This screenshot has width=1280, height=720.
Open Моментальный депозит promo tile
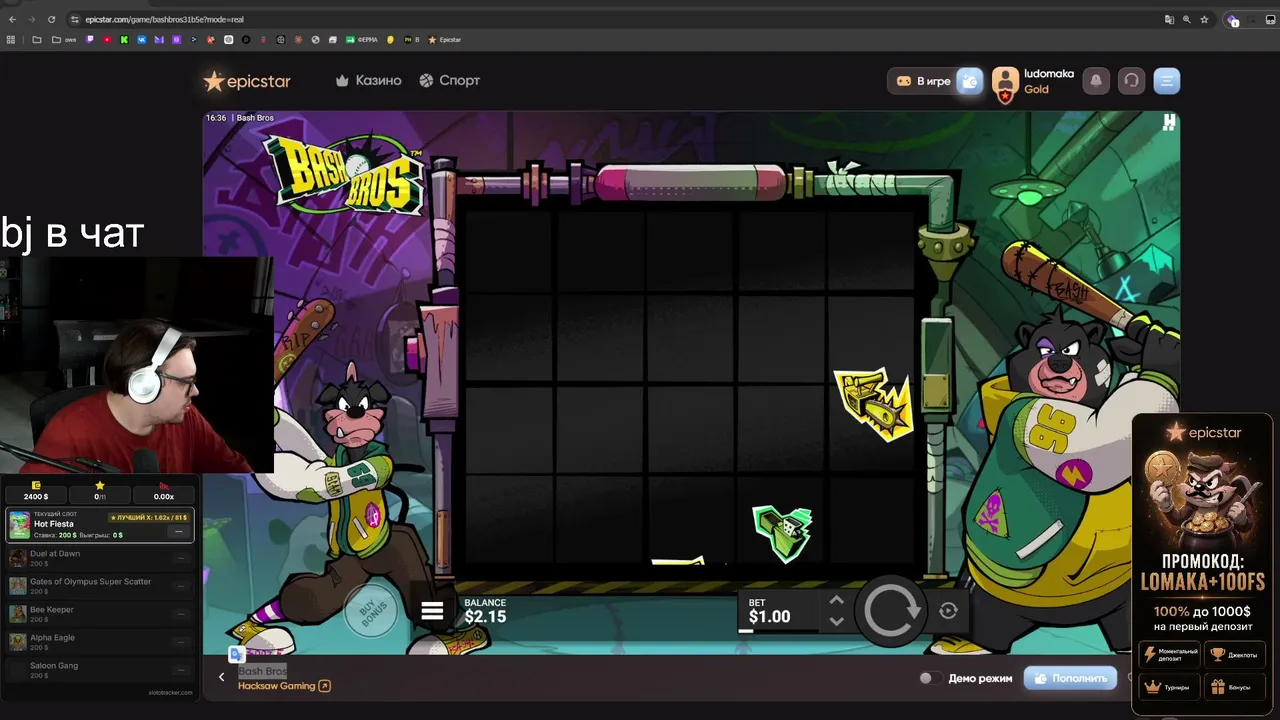1167,655
